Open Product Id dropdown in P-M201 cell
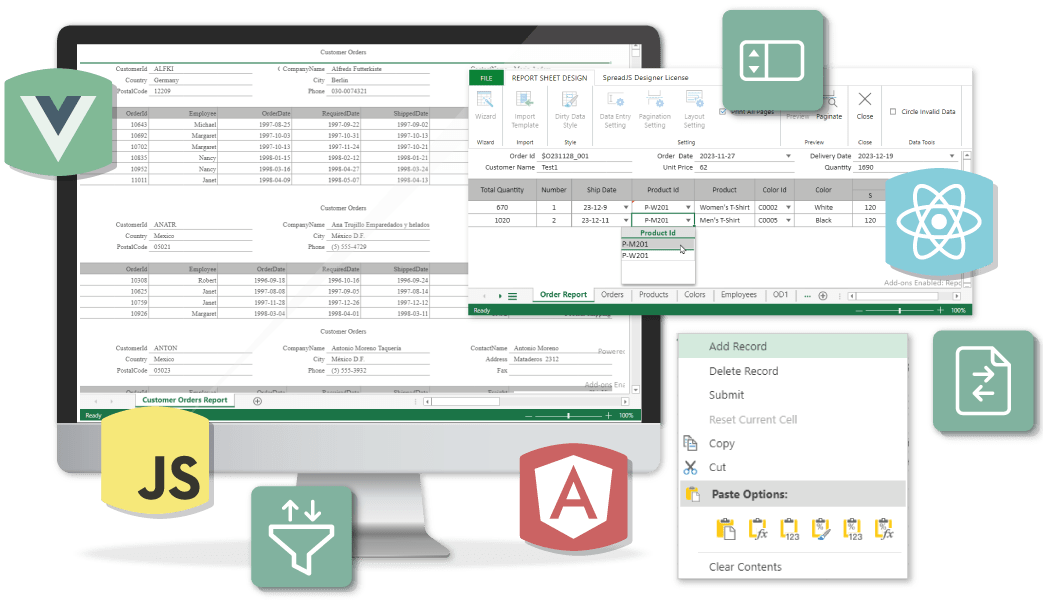1043x600 pixels. (688, 220)
